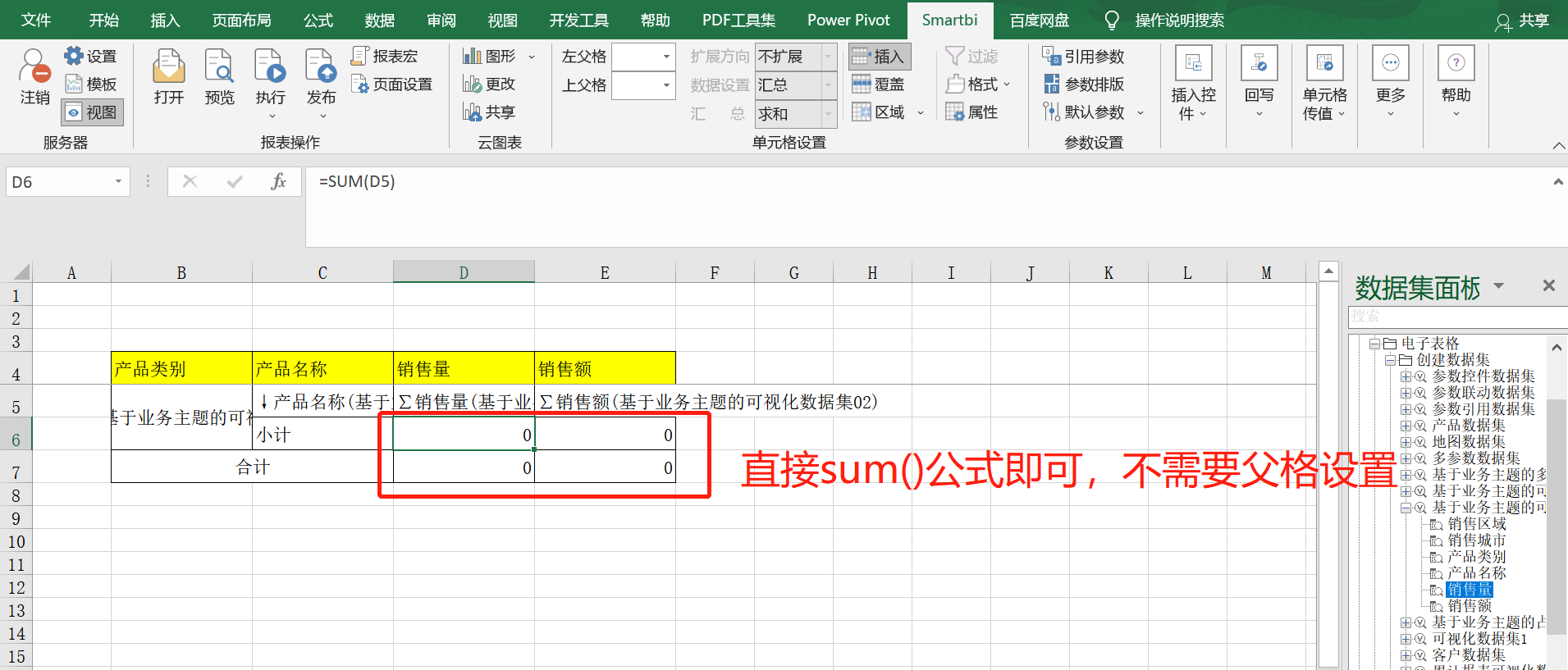Toggle the 插入 insert mode button

[880, 56]
